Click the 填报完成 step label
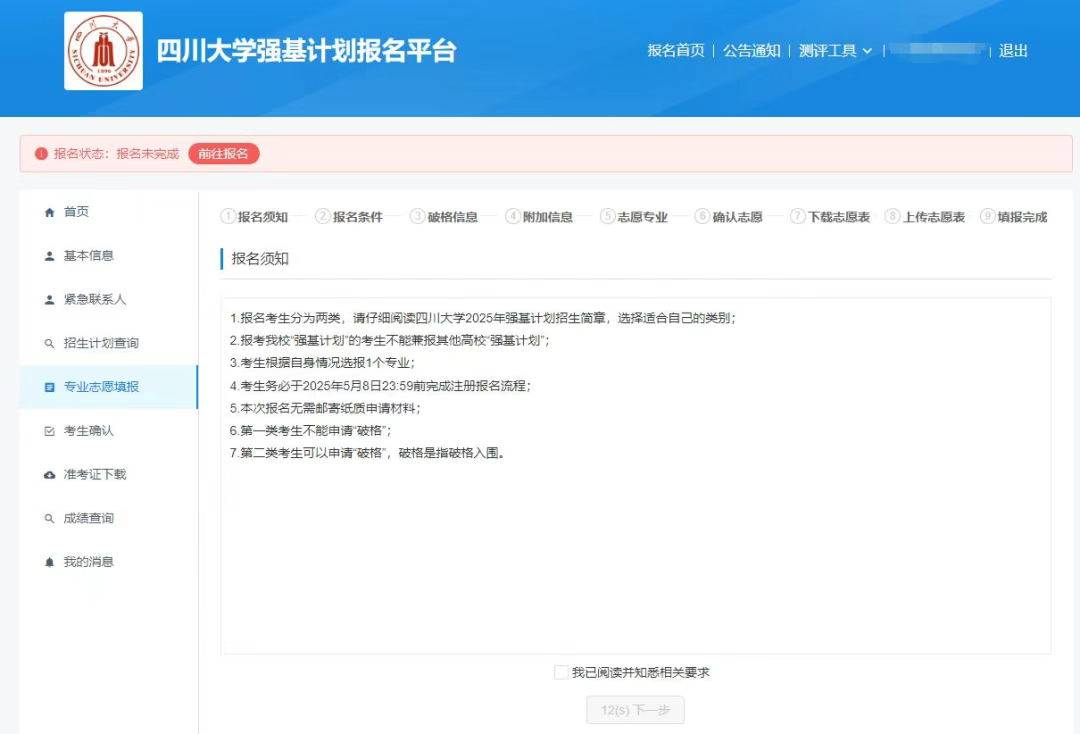Screen dimensions: 1080x734 pos(1022,217)
